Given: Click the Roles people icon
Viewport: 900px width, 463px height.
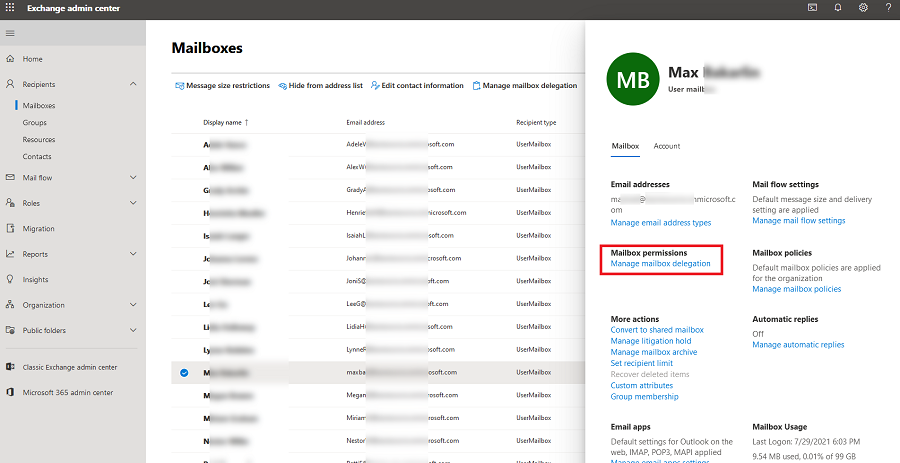Looking at the screenshot, I should (10, 203).
